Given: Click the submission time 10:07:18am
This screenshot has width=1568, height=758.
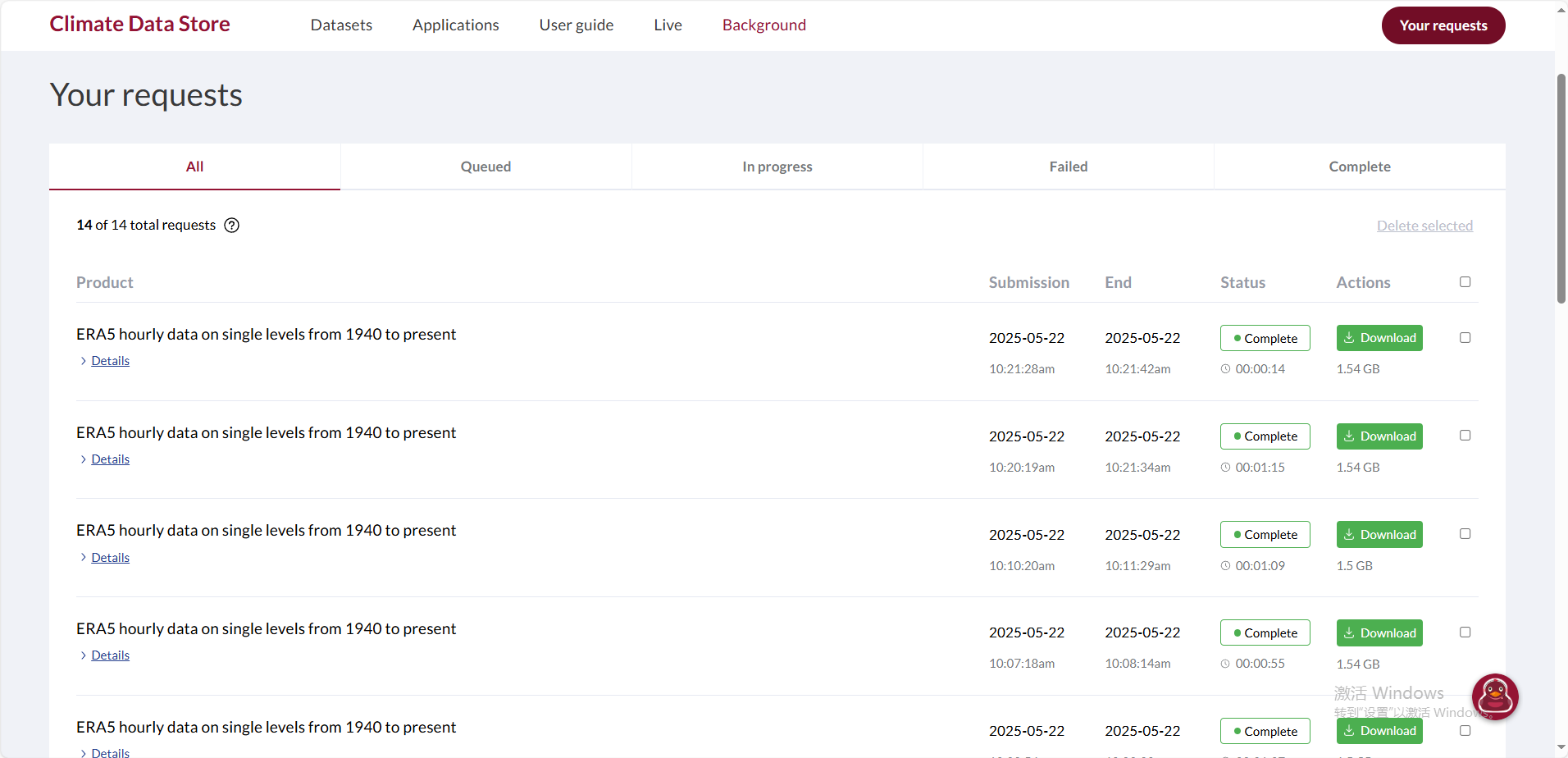Looking at the screenshot, I should (1022, 664).
